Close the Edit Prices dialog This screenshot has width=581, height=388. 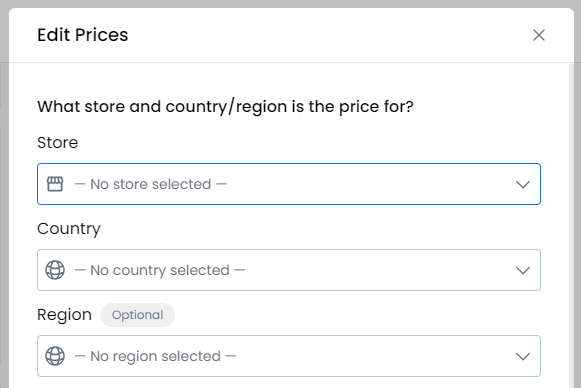pyautogui.click(x=539, y=35)
